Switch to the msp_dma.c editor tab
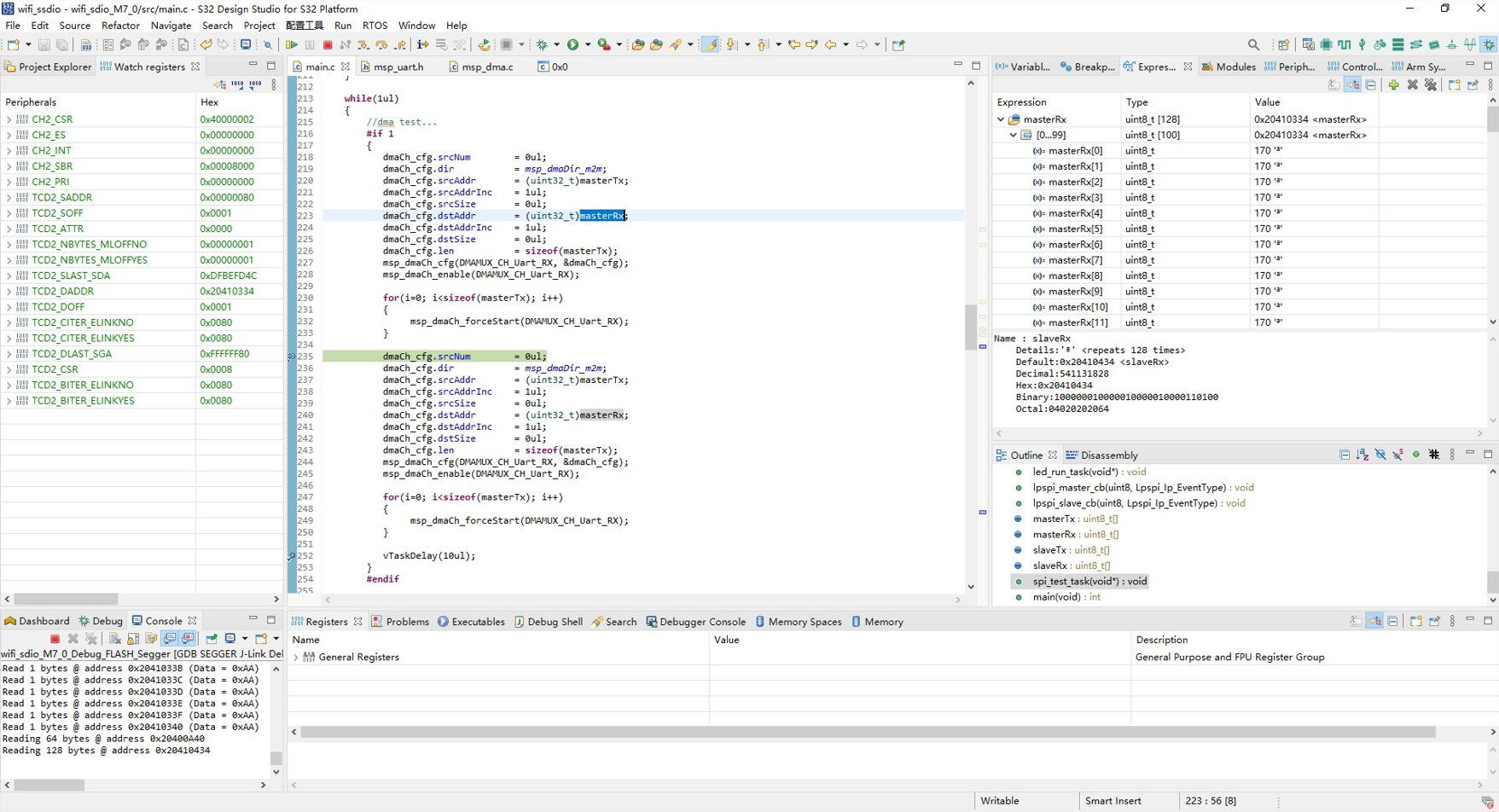Image resolution: width=1499 pixels, height=812 pixels. (488, 66)
